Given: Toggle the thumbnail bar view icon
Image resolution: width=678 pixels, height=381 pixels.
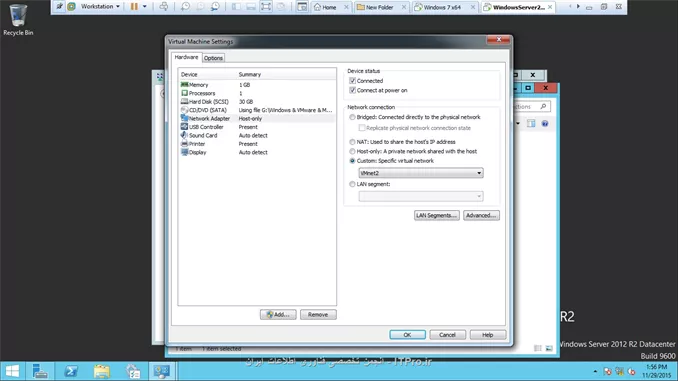Looking at the screenshot, I should coord(251,6).
